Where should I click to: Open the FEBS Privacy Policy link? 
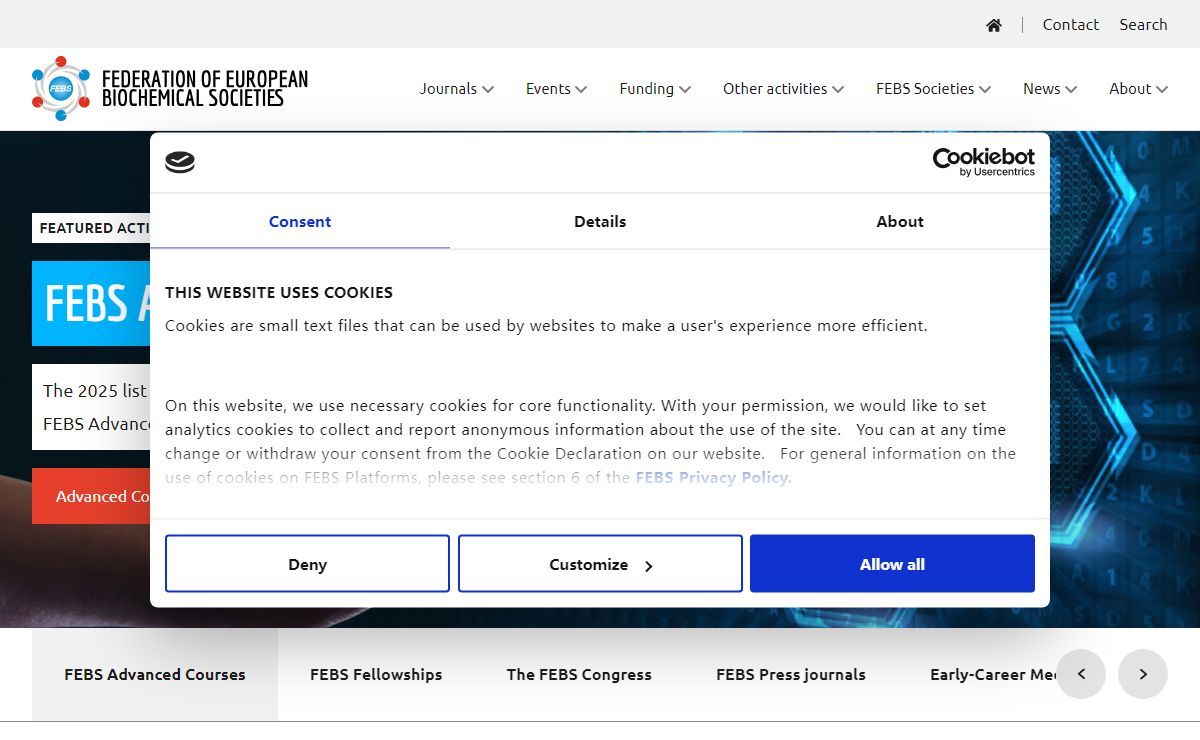pyautogui.click(x=713, y=477)
